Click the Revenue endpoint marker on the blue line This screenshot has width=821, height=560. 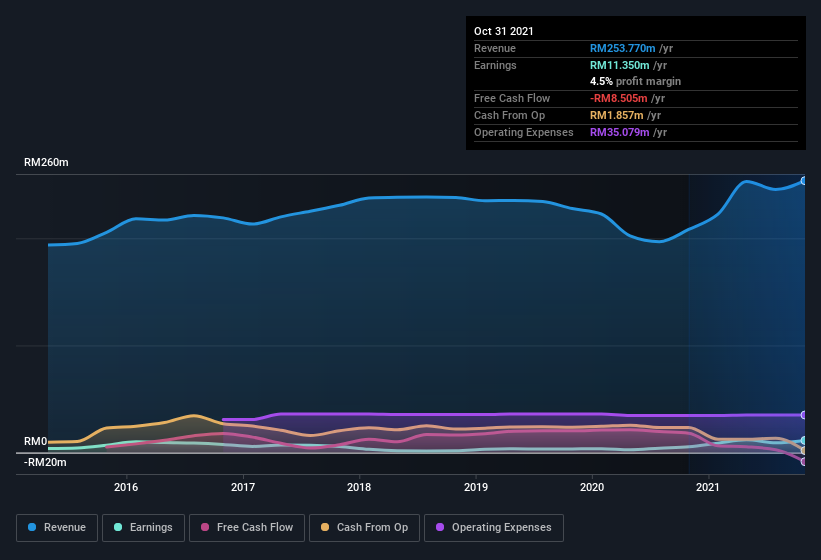804,181
